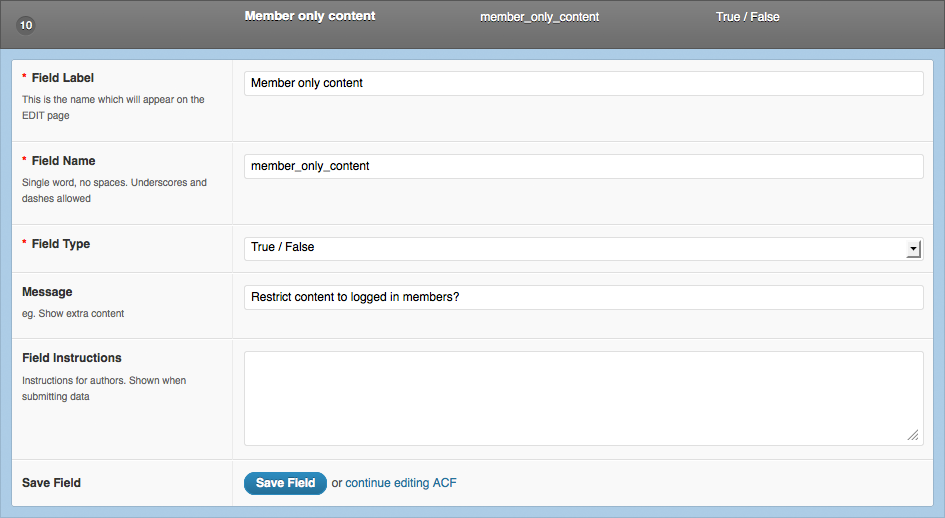Click into the Message text field
945x518 pixels.
point(583,297)
